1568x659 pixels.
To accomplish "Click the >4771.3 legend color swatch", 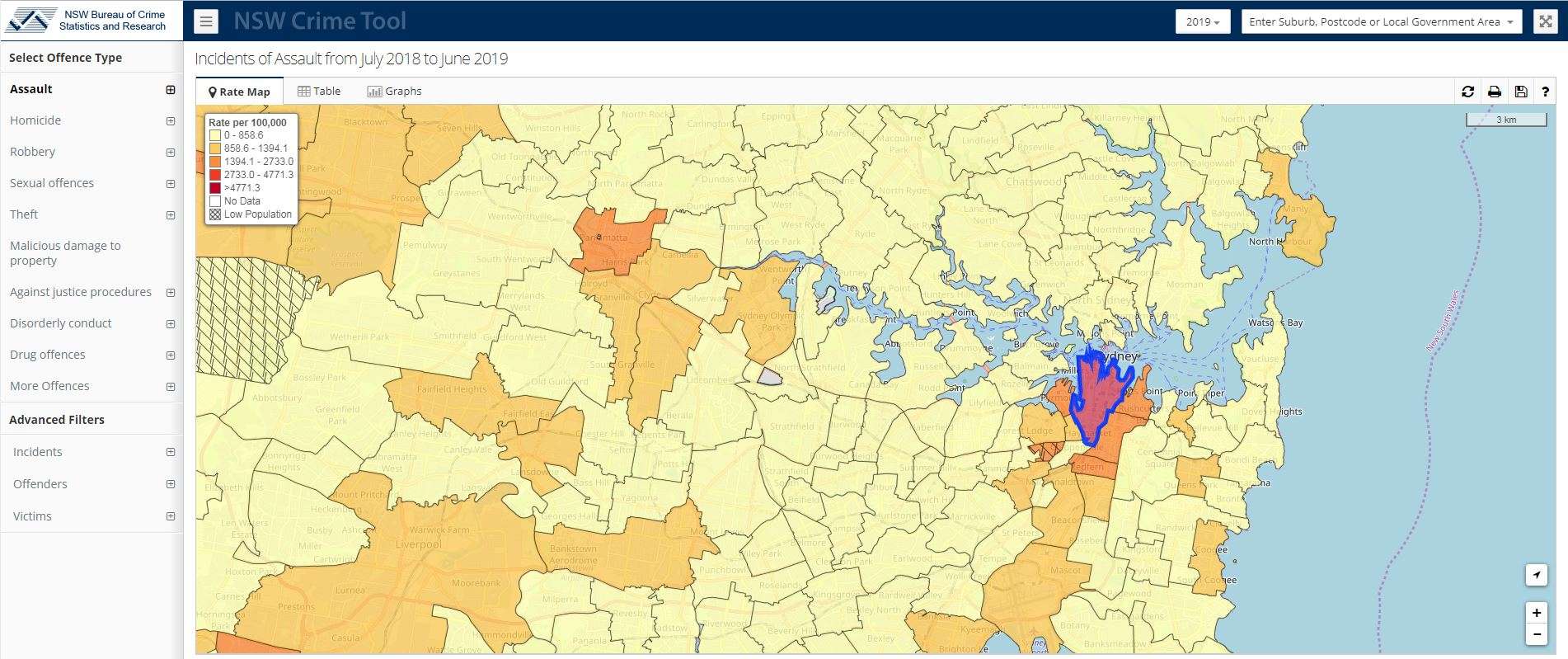I will tap(215, 188).
